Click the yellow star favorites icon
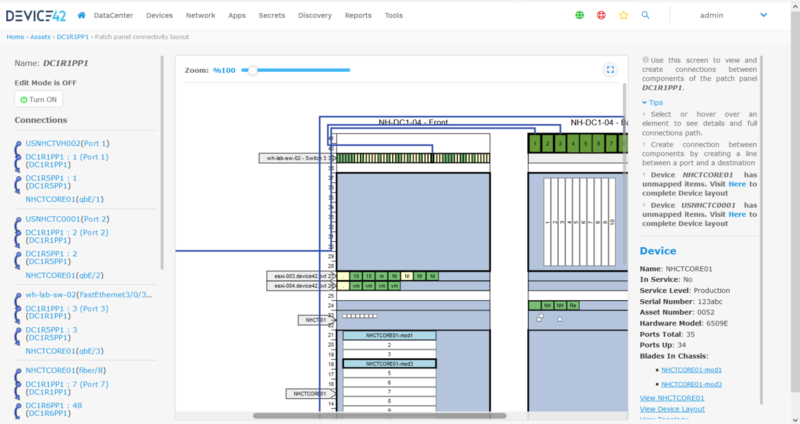Screen dimensions: 800x424 point(623,15)
